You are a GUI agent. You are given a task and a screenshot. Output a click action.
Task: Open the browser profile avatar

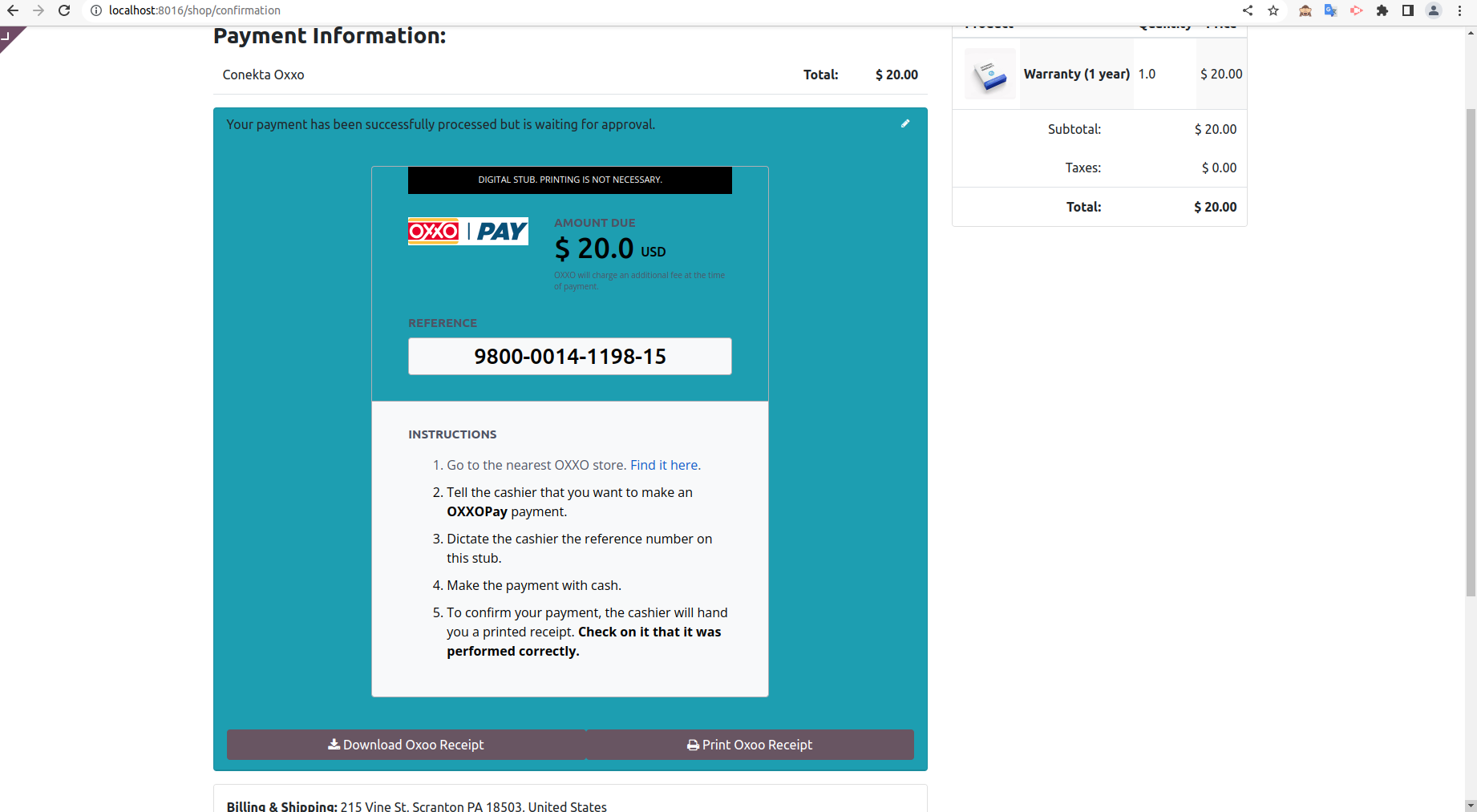pyautogui.click(x=1434, y=10)
